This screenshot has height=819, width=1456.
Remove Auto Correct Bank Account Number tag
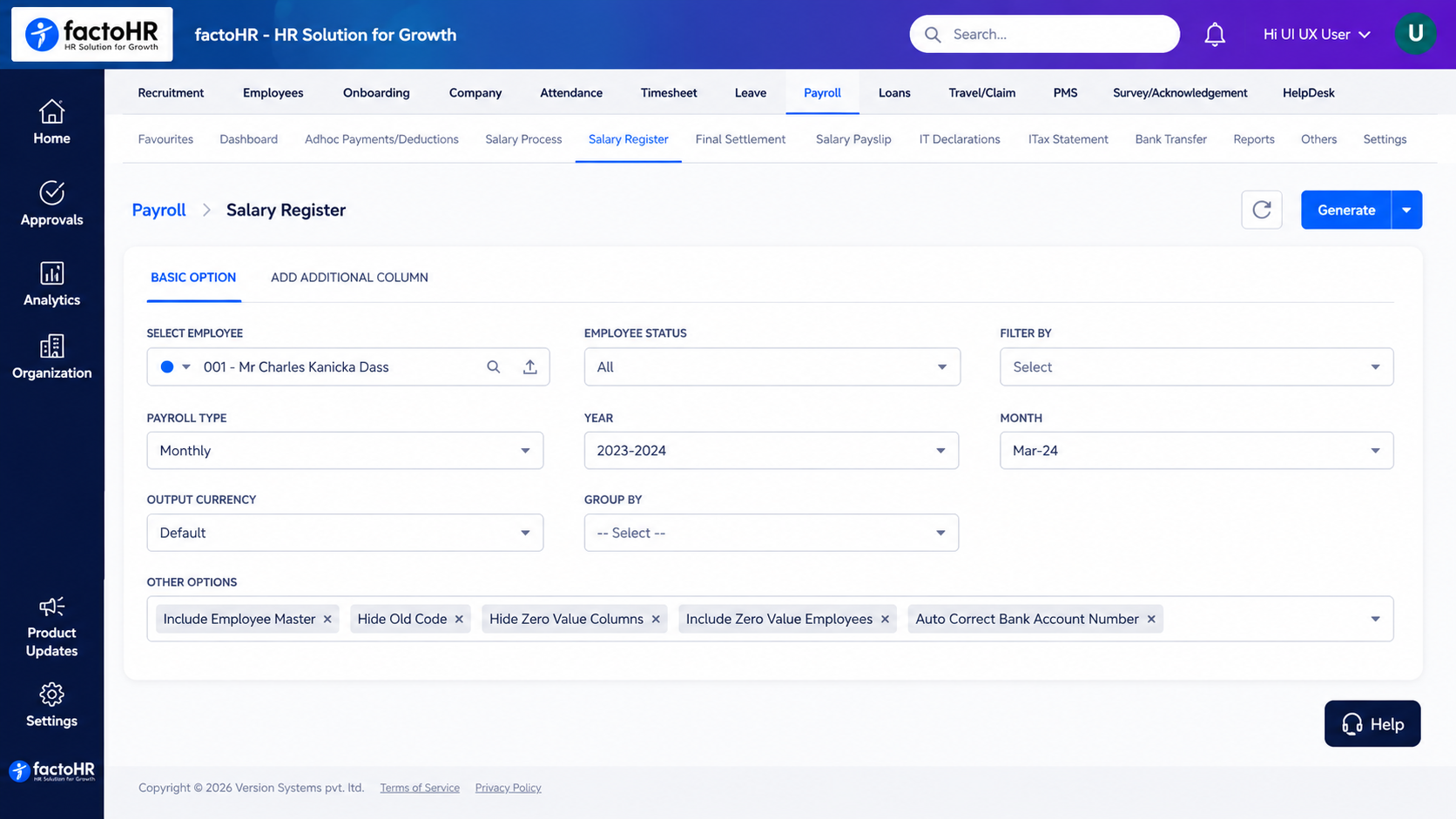(1151, 619)
